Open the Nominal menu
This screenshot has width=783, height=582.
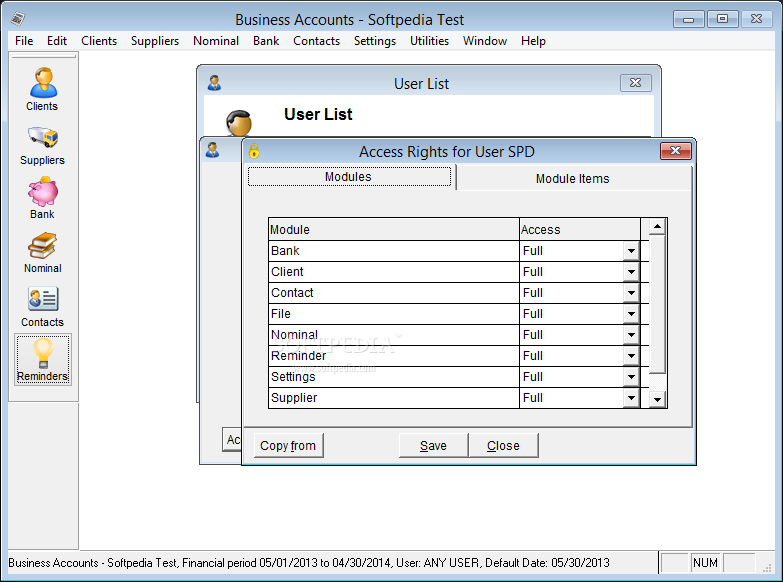pos(216,41)
